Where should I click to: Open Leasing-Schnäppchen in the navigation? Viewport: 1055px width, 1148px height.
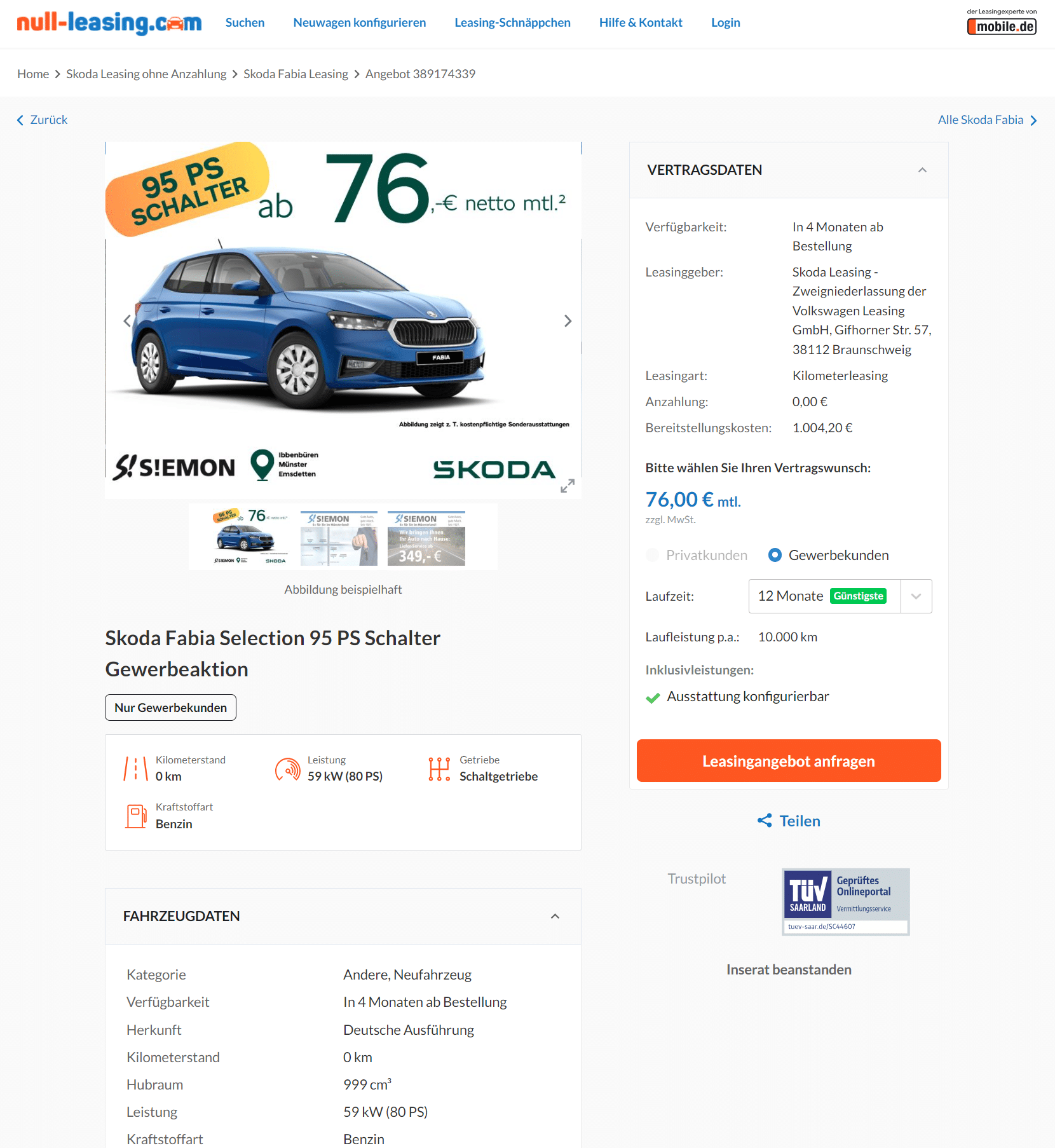point(512,22)
